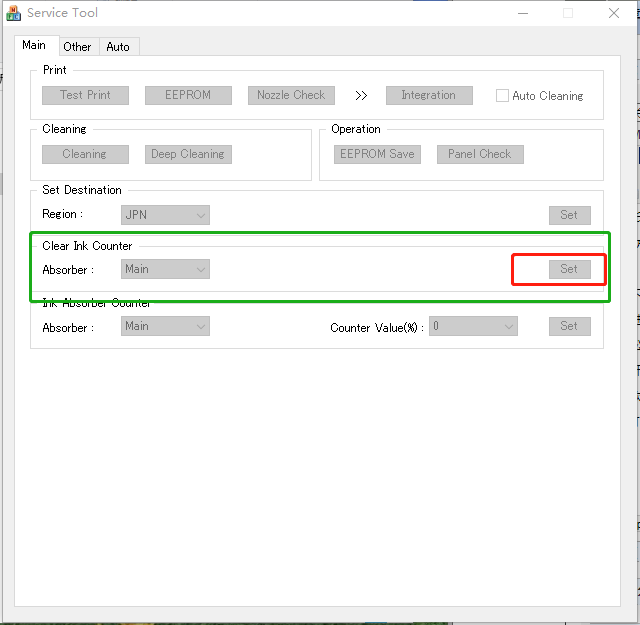
Task: Click Set next to Counter Value
Action: point(569,326)
